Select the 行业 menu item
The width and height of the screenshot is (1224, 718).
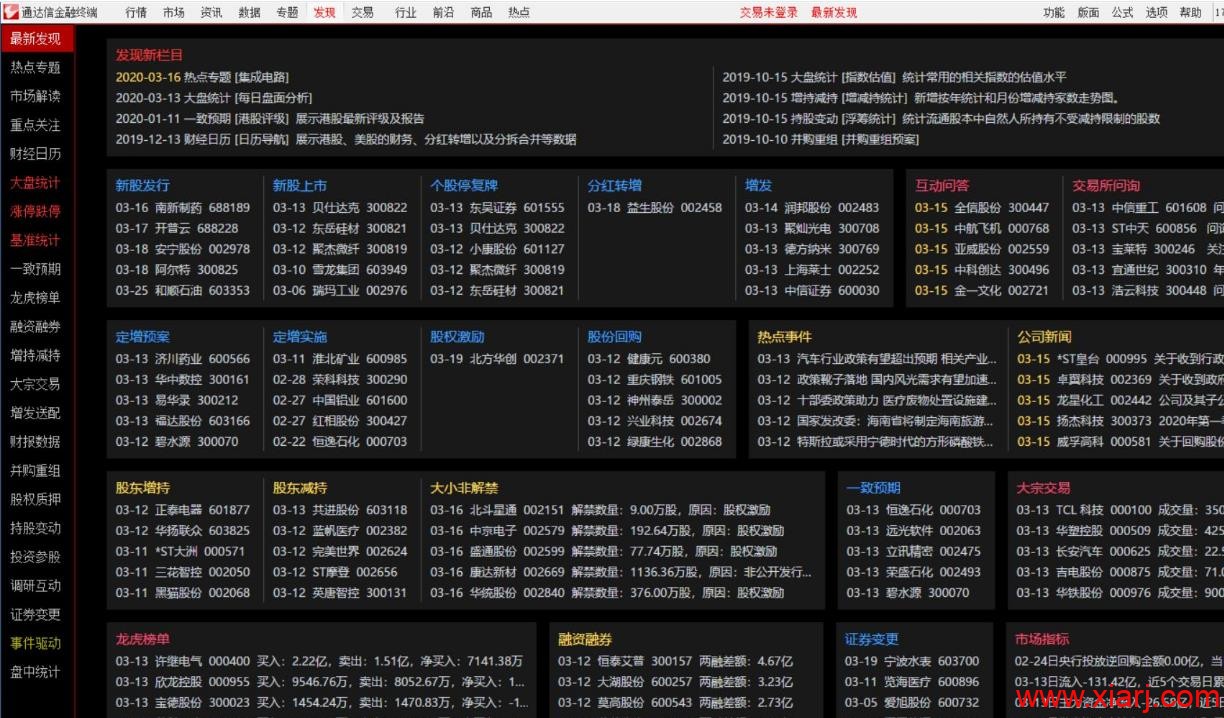405,13
